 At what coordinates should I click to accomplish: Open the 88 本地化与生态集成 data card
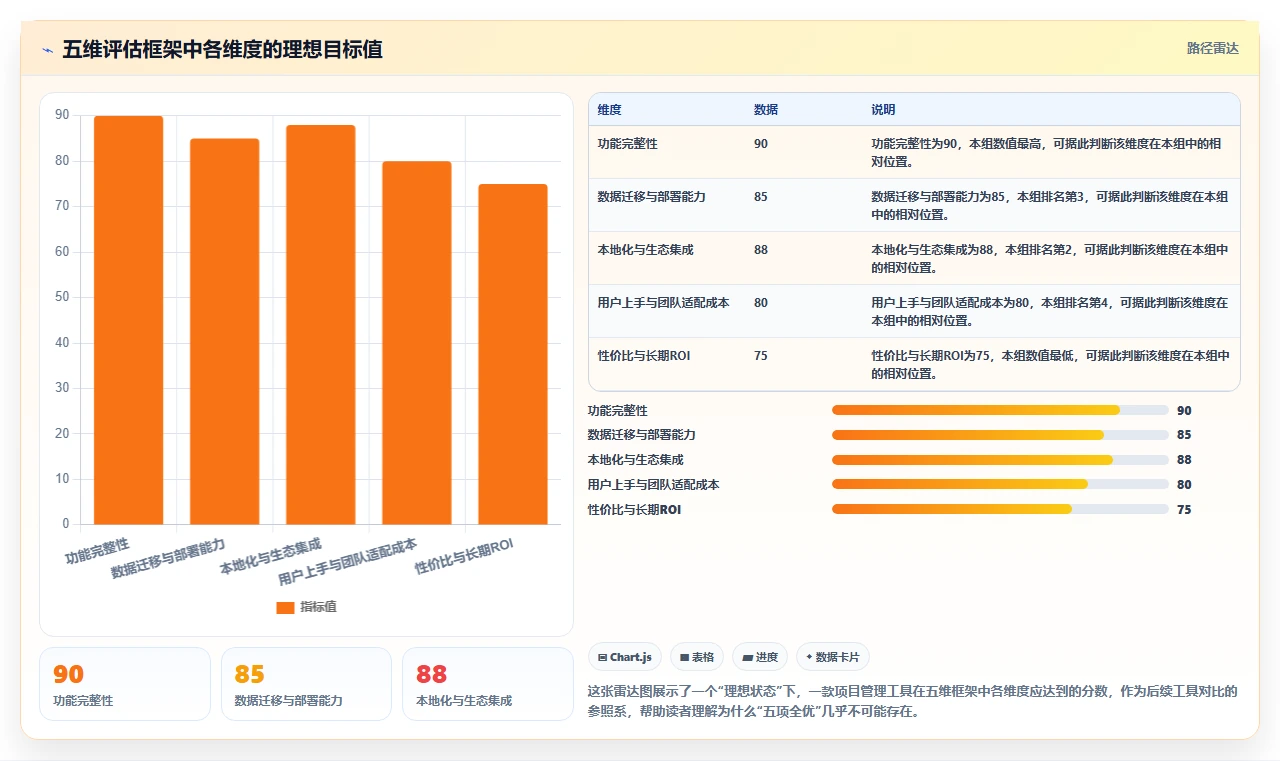tap(488, 684)
